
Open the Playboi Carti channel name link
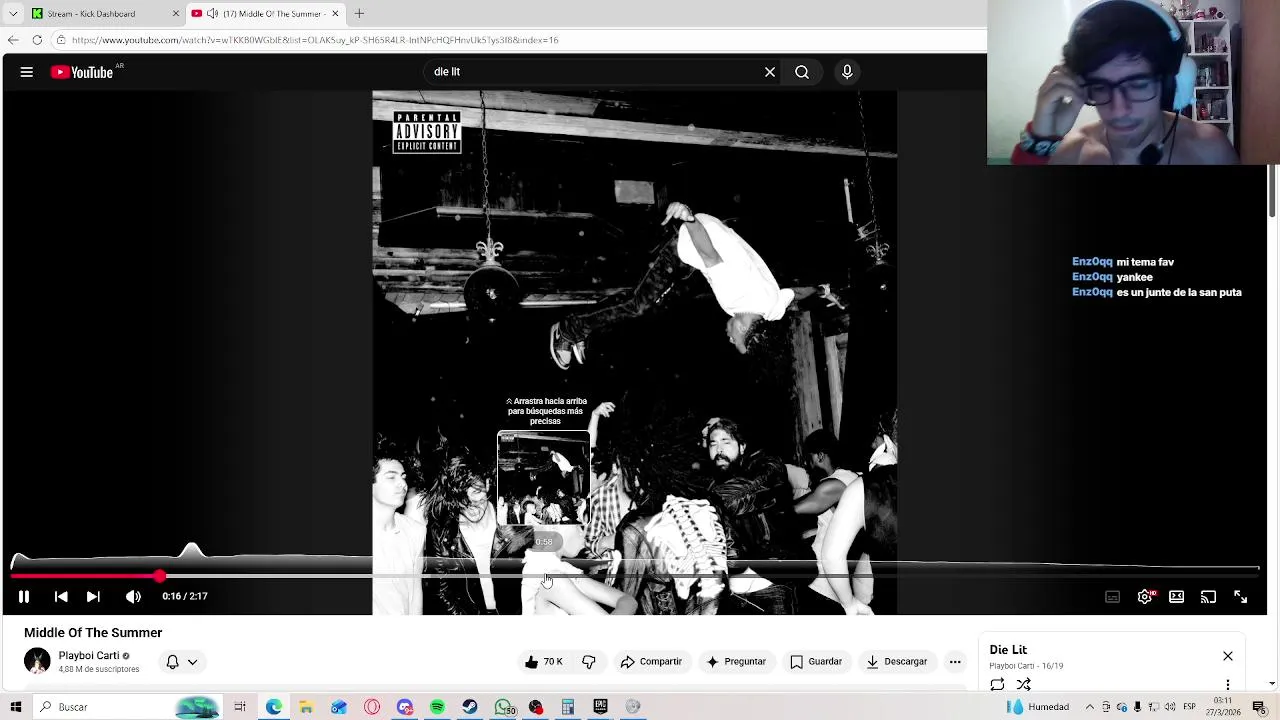click(88, 656)
